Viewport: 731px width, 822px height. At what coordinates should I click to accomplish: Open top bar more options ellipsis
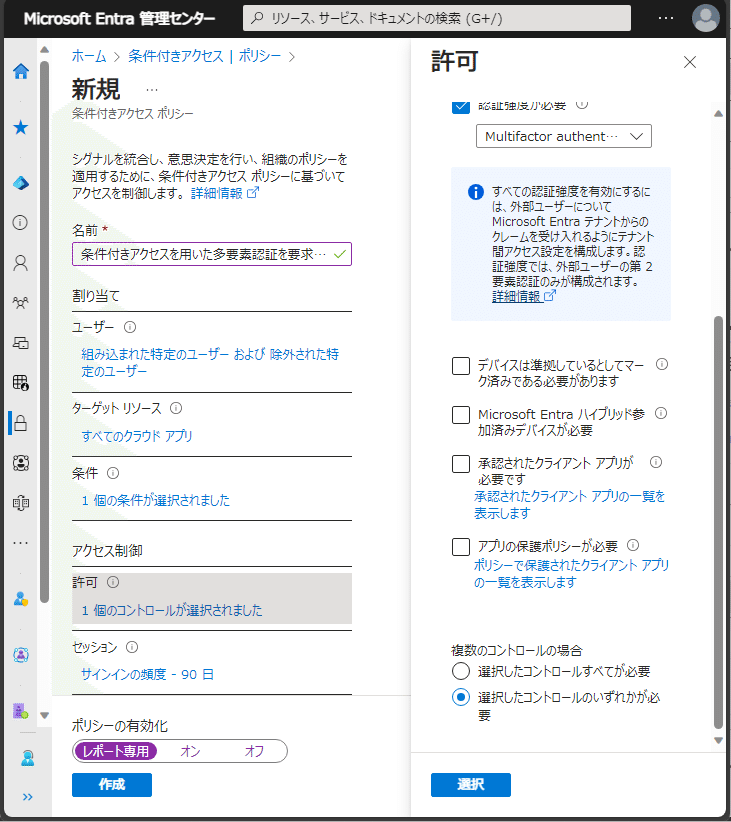tap(666, 18)
